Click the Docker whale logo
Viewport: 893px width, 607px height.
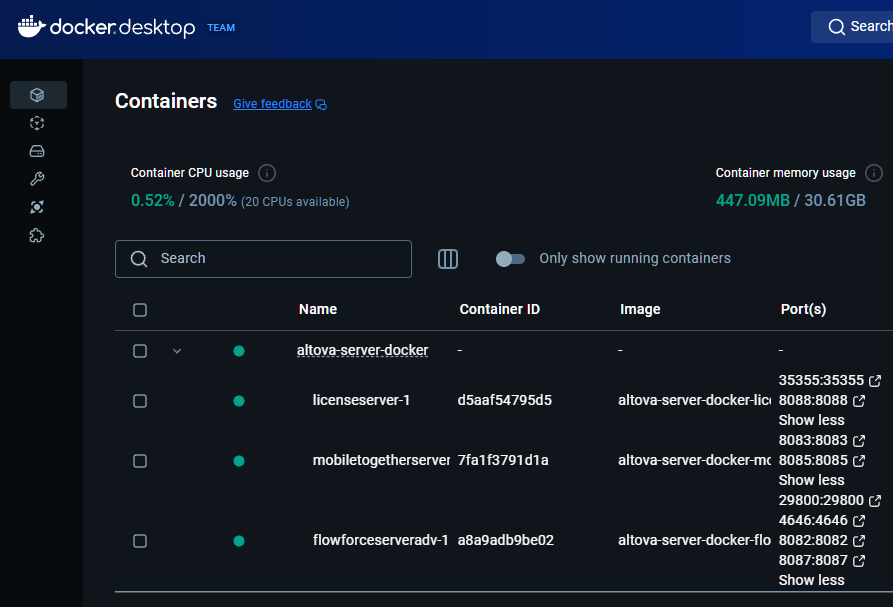(33, 27)
